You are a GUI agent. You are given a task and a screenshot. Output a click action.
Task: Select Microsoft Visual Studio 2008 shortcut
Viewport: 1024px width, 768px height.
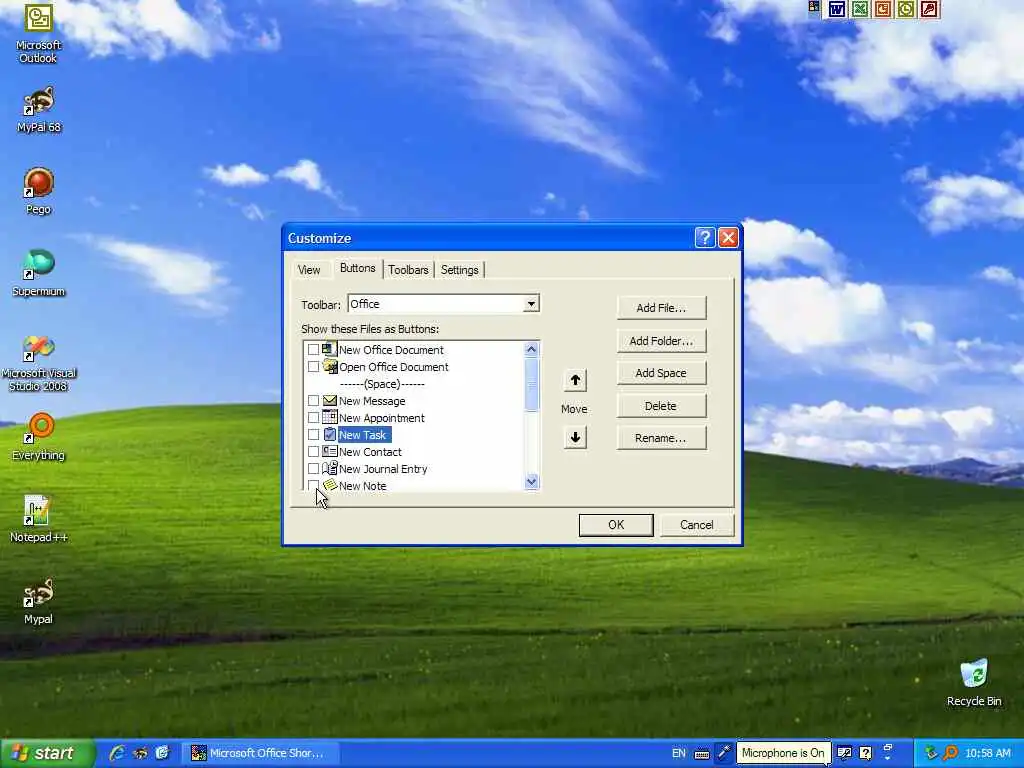click(x=39, y=363)
